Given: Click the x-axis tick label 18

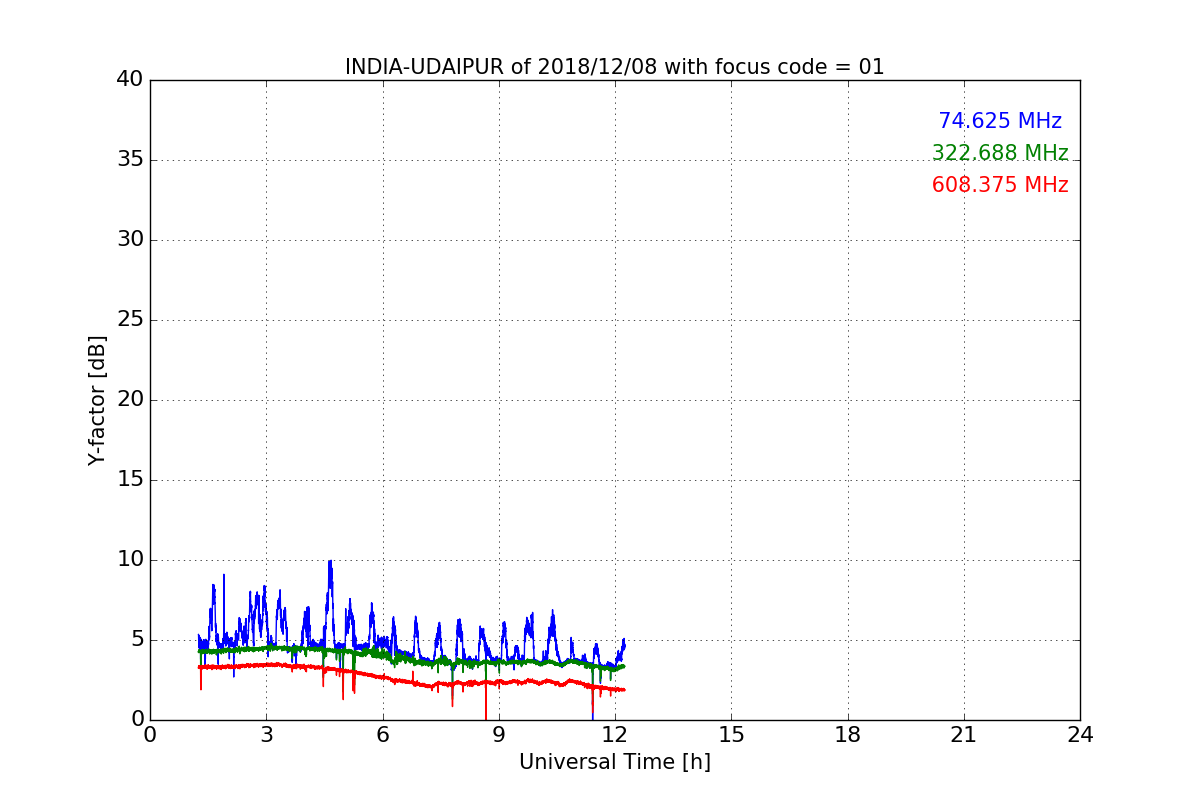Looking at the screenshot, I should 848,734.
